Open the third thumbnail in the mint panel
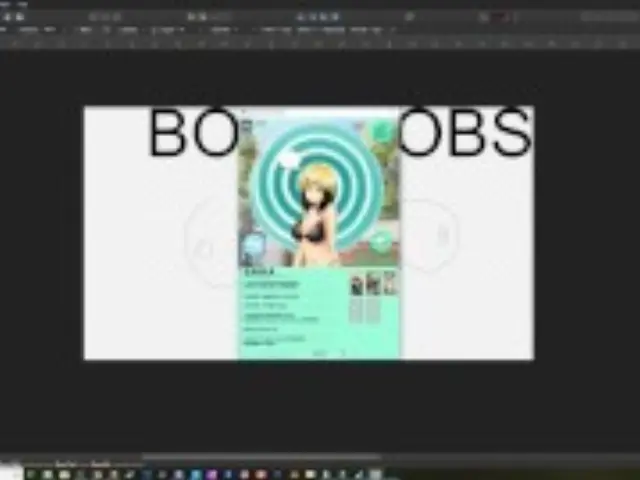The height and width of the screenshot is (480, 640). click(x=390, y=282)
